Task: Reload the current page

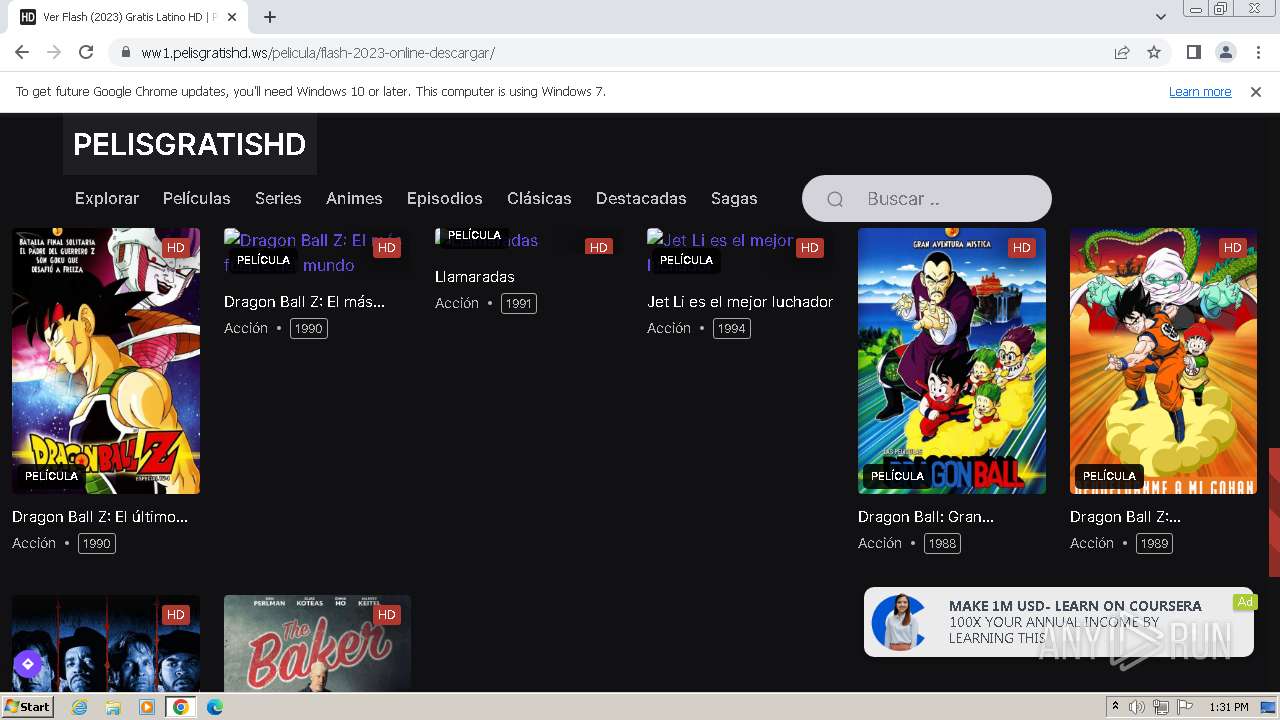Action: [x=86, y=52]
